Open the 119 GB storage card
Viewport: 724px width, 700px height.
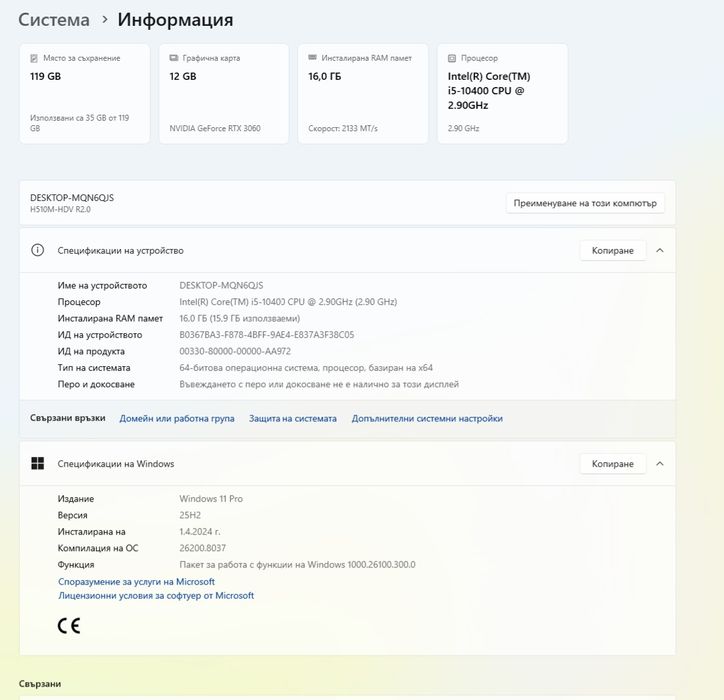(x=84, y=94)
